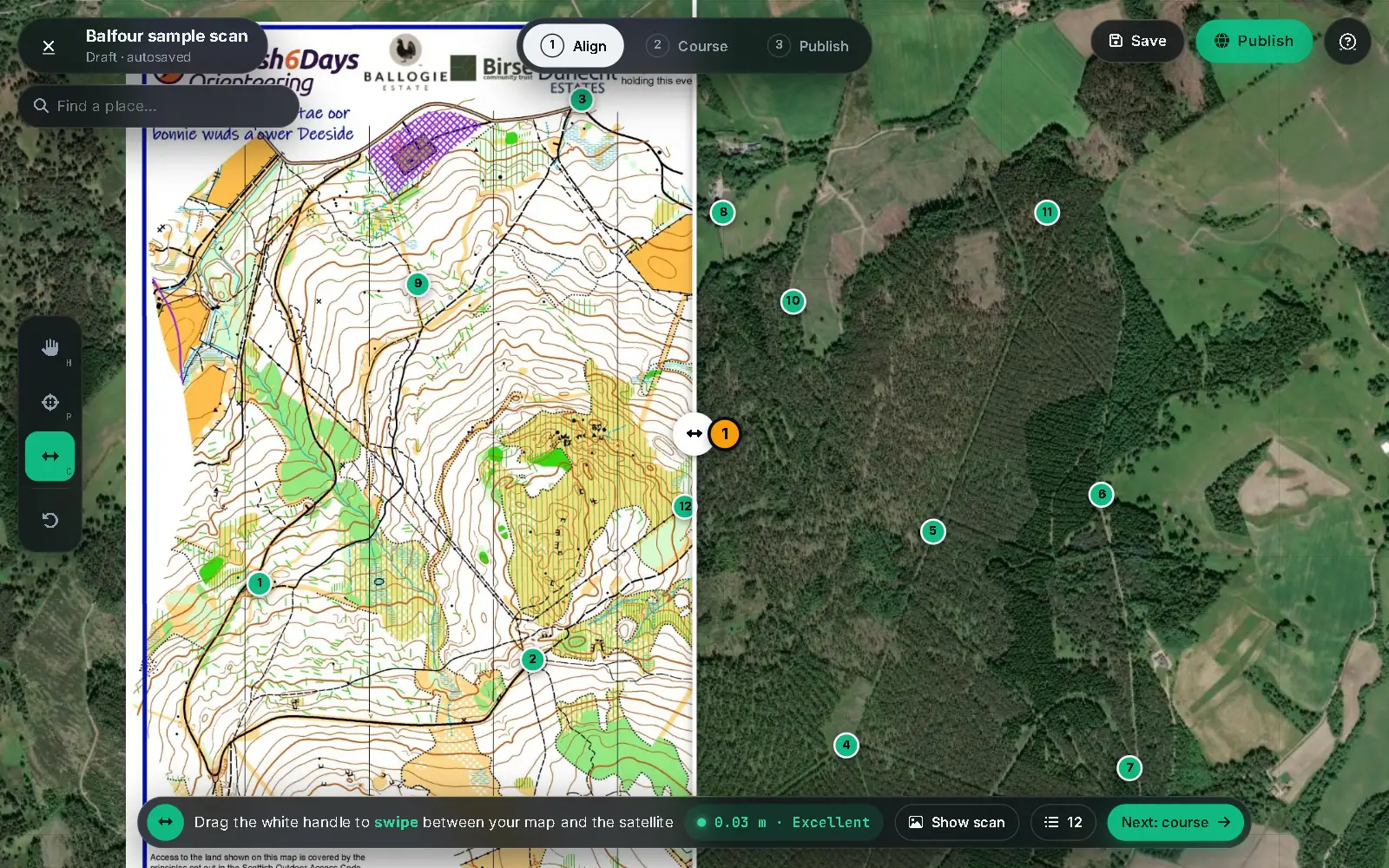Viewport: 1389px width, 868px height.
Task: Select control point 2 marker
Action: 533,660
